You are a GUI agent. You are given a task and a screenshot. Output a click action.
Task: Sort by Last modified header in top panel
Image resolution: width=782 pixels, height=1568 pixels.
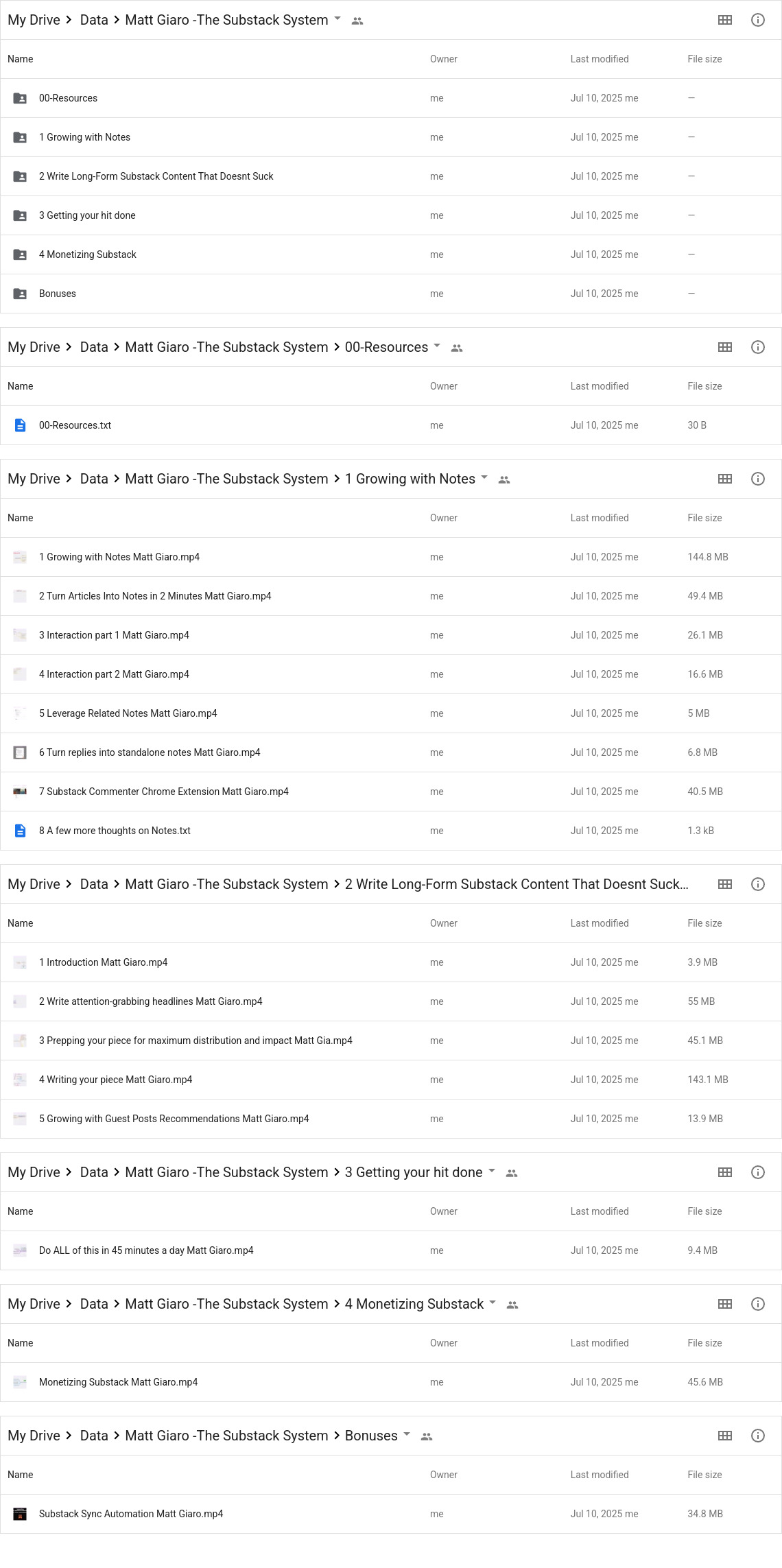(x=600, y=59)
